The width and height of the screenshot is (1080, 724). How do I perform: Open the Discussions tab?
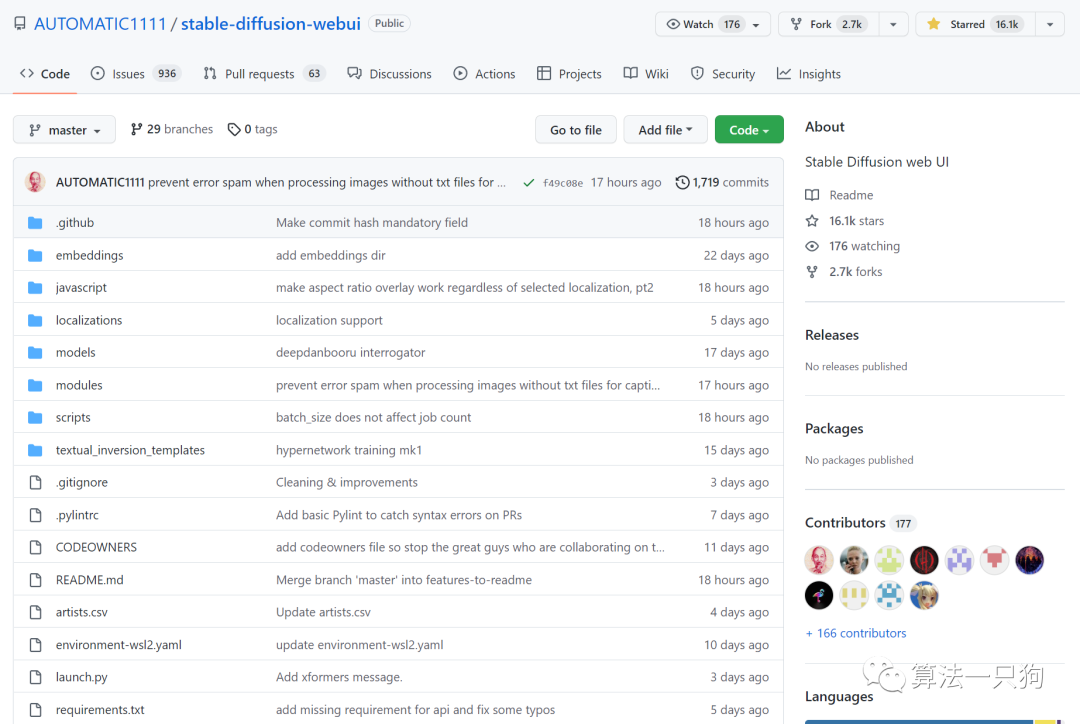390,74
